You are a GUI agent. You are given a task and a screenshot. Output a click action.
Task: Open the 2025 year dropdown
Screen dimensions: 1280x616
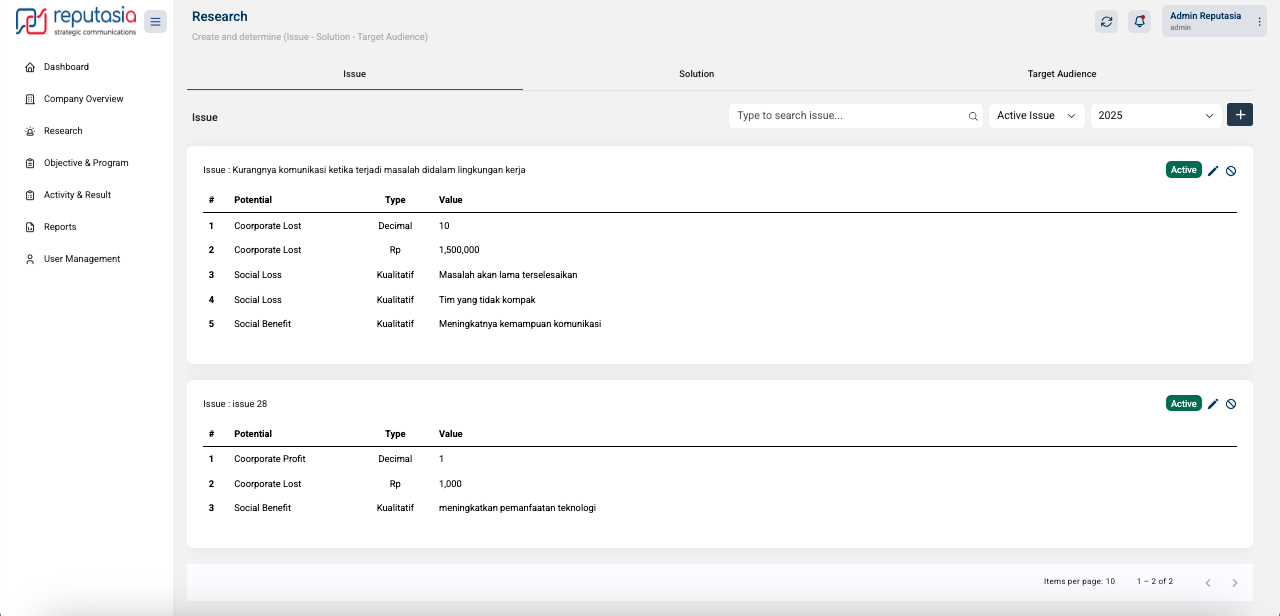tap(1155, 116)
